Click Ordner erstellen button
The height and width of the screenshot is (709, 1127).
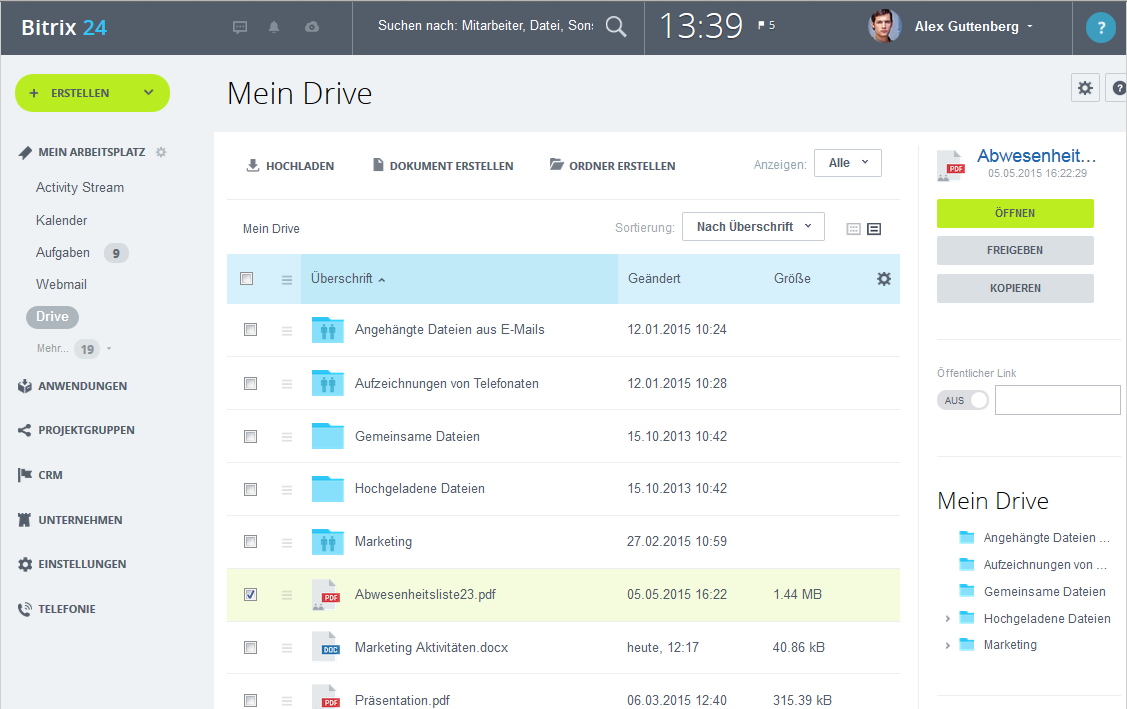612,165
